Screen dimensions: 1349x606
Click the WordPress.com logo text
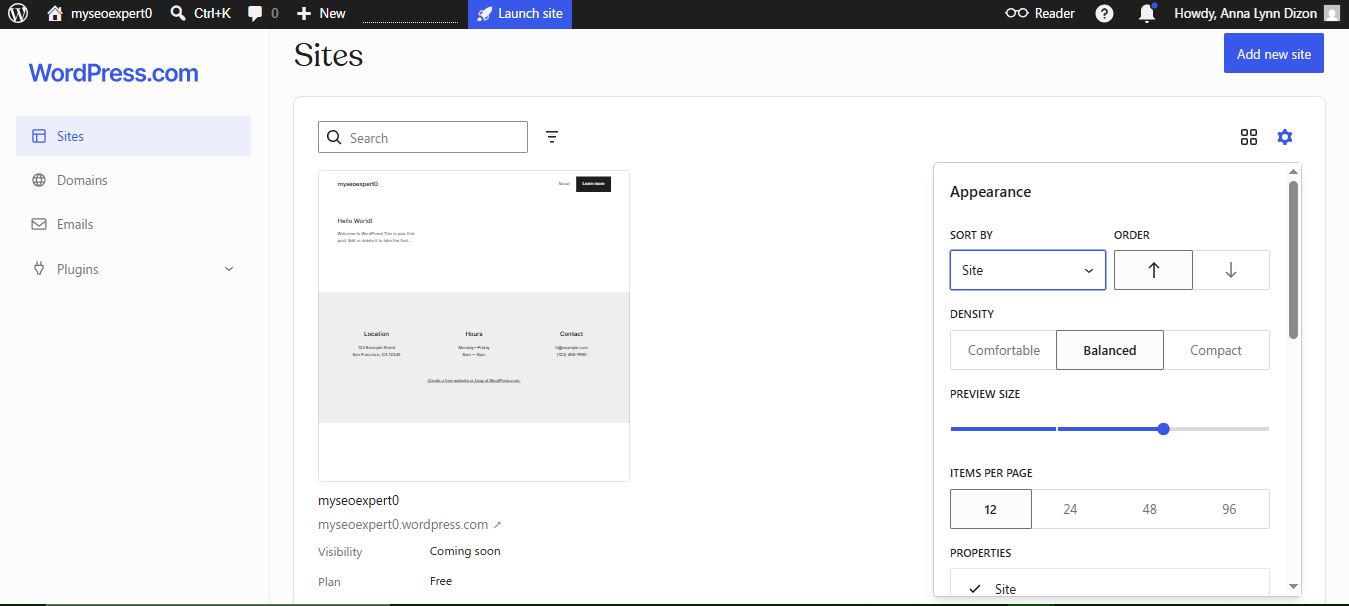(x=113, y=73)
